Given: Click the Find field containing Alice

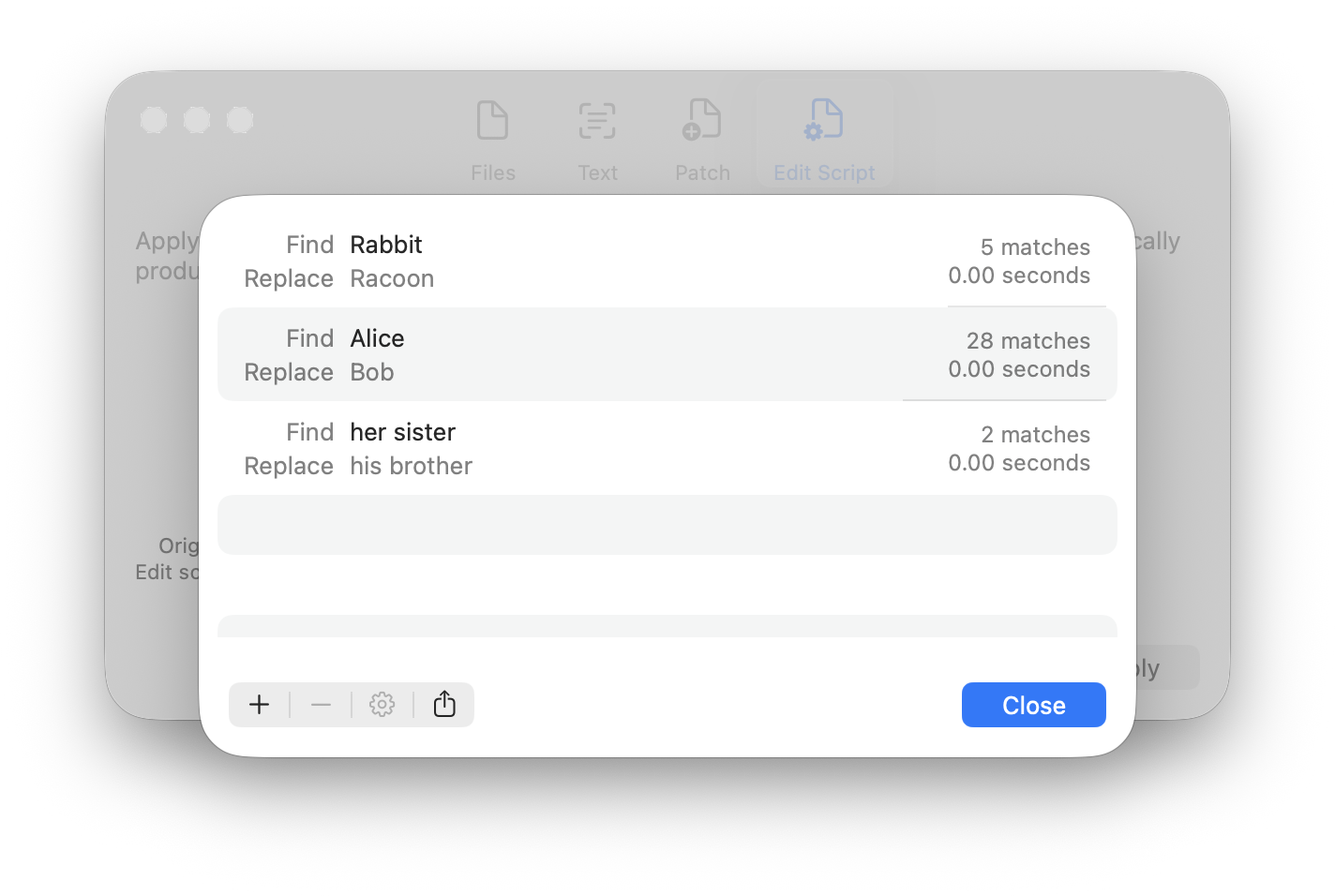Looking at the screenshot, I should pos(377,338).
